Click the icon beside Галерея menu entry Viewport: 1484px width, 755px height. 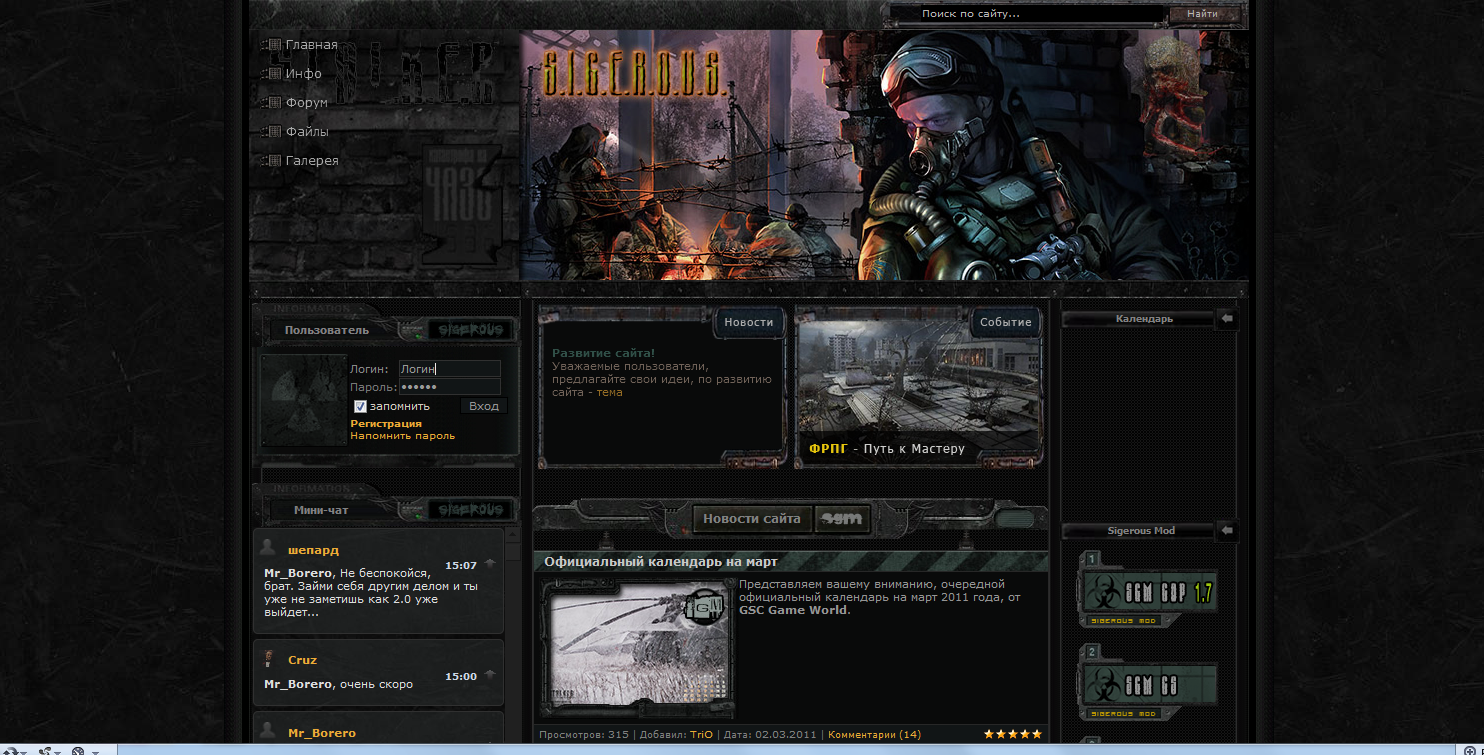click(271, 160)
